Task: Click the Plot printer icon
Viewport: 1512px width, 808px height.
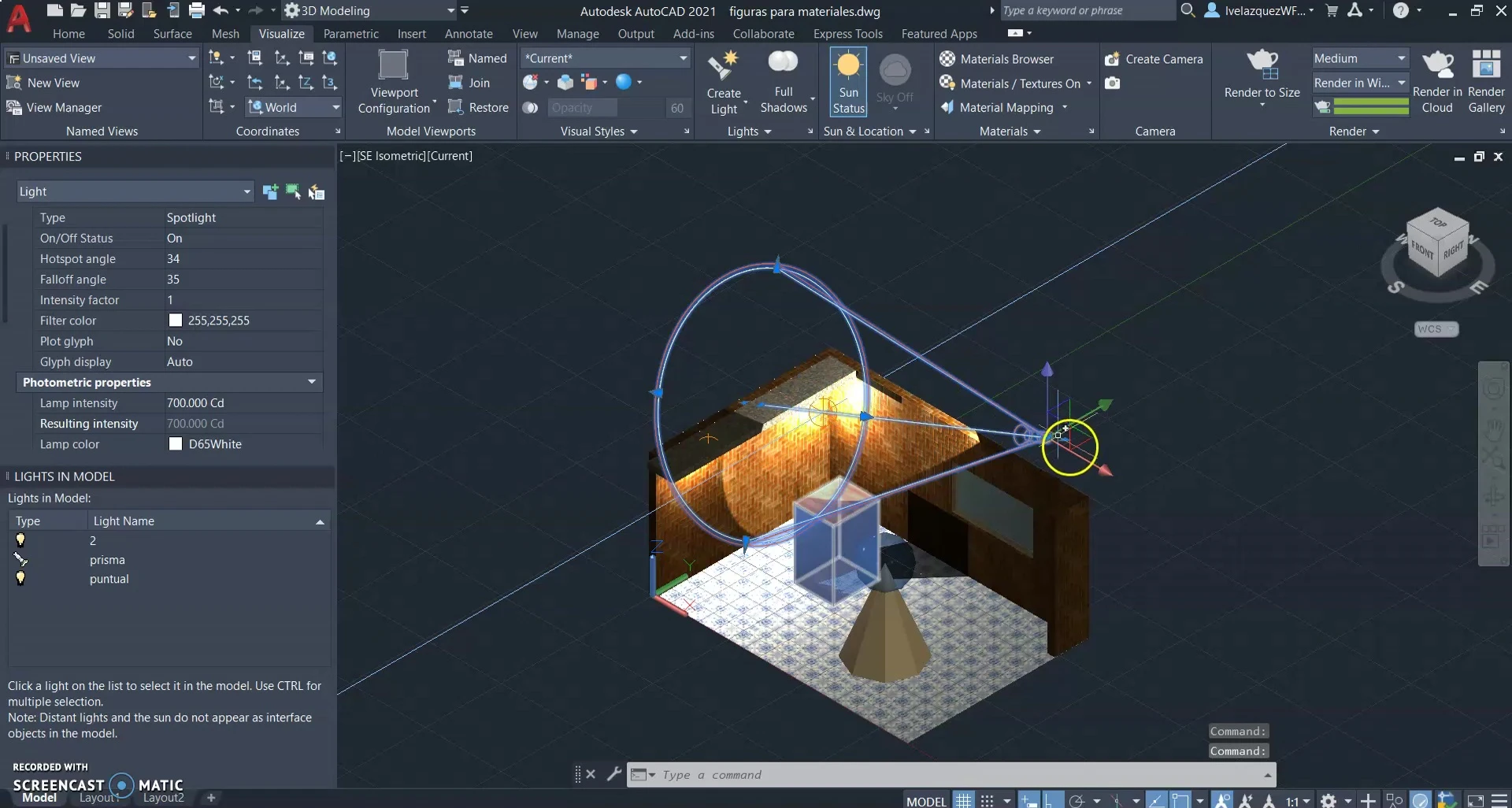Action: (x=197, y=10)
